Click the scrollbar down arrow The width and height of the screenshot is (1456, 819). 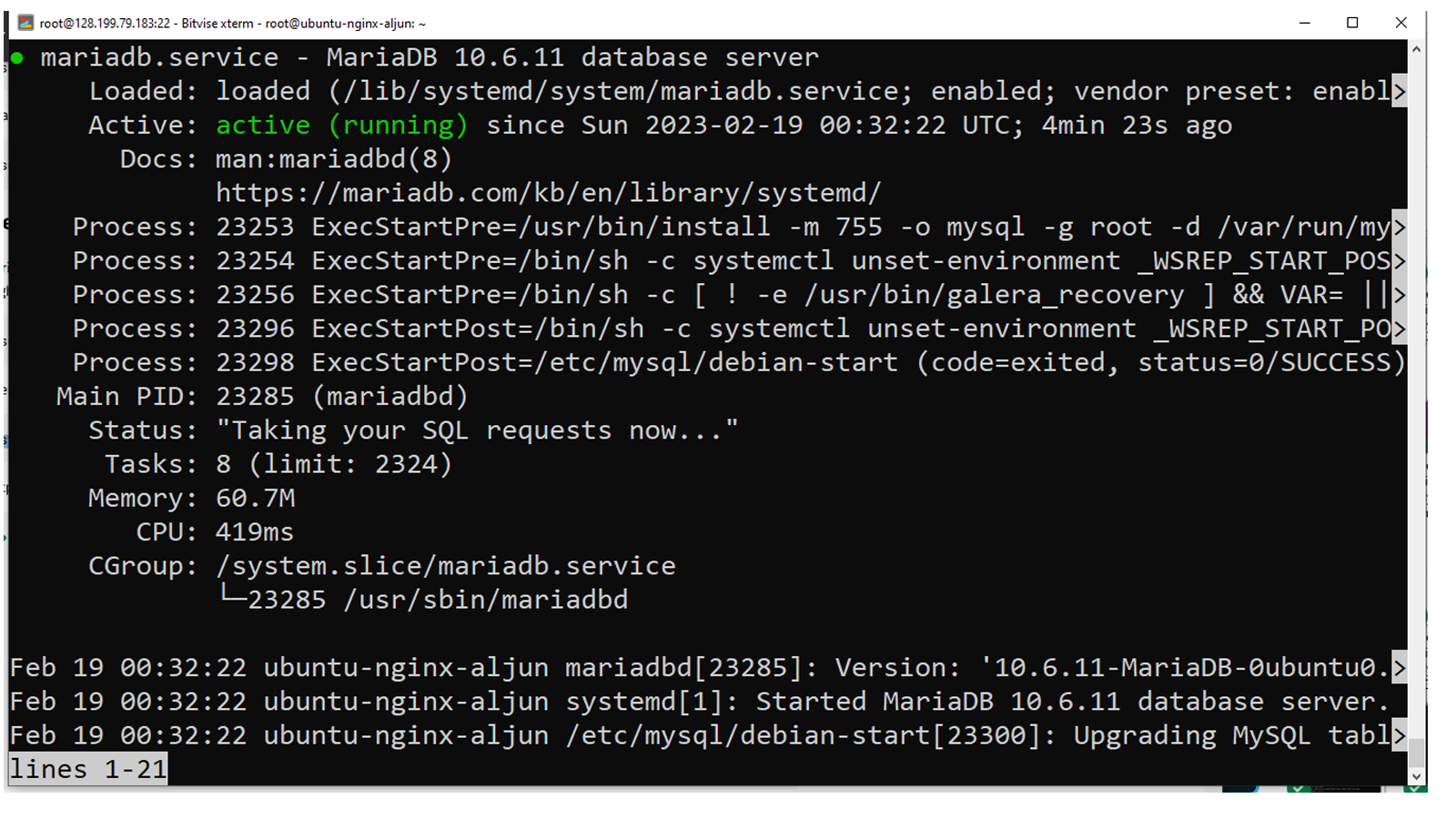tap(1416, 776)
